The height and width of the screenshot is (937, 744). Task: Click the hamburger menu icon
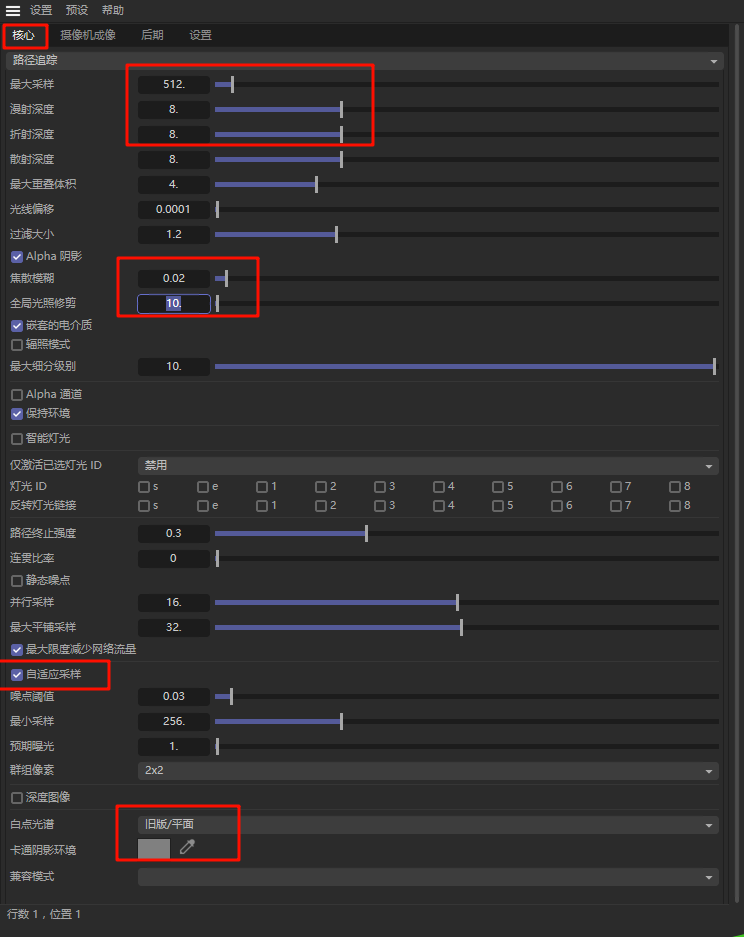click(13, 10)
